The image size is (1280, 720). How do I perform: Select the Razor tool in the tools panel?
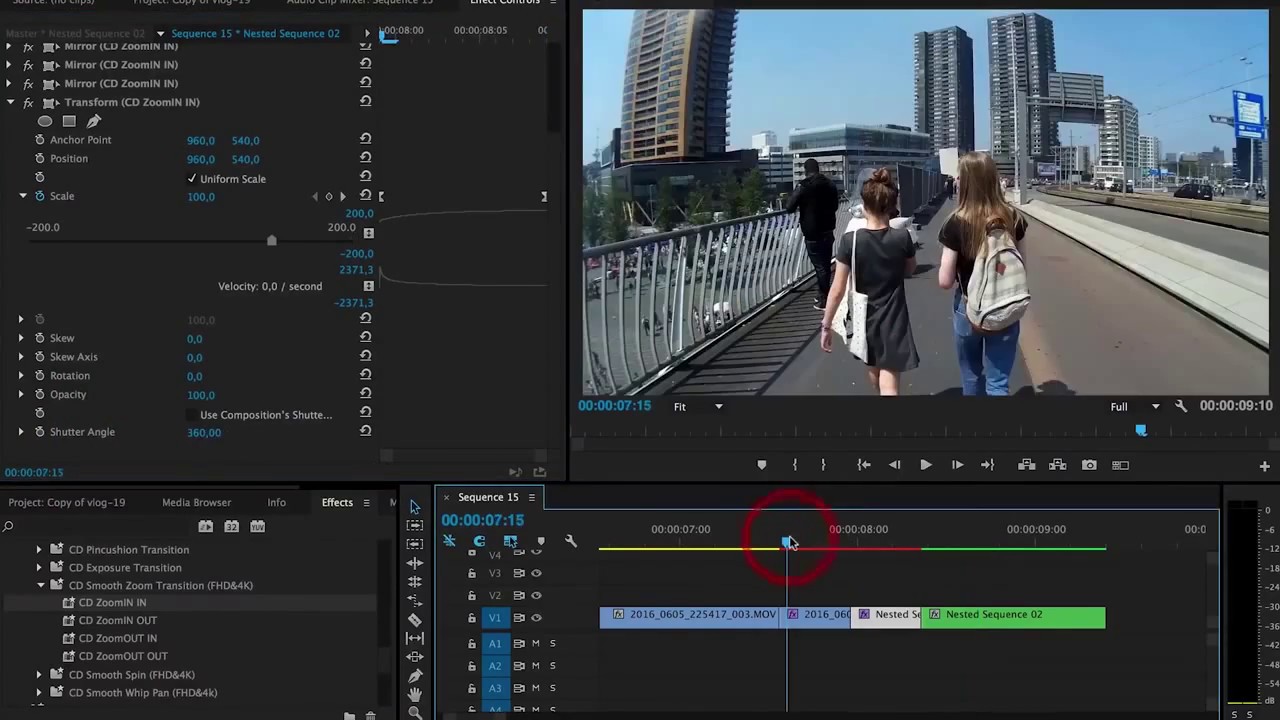pos(415,619)
